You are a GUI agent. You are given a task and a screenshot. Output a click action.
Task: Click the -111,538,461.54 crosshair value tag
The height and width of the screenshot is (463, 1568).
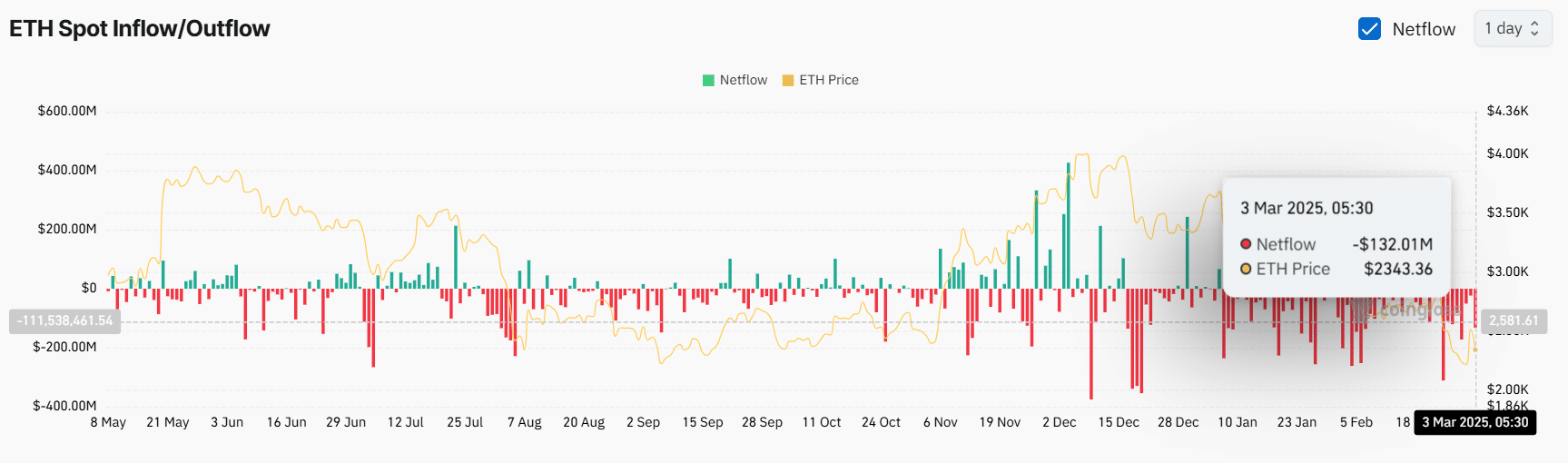pos(64,320)
